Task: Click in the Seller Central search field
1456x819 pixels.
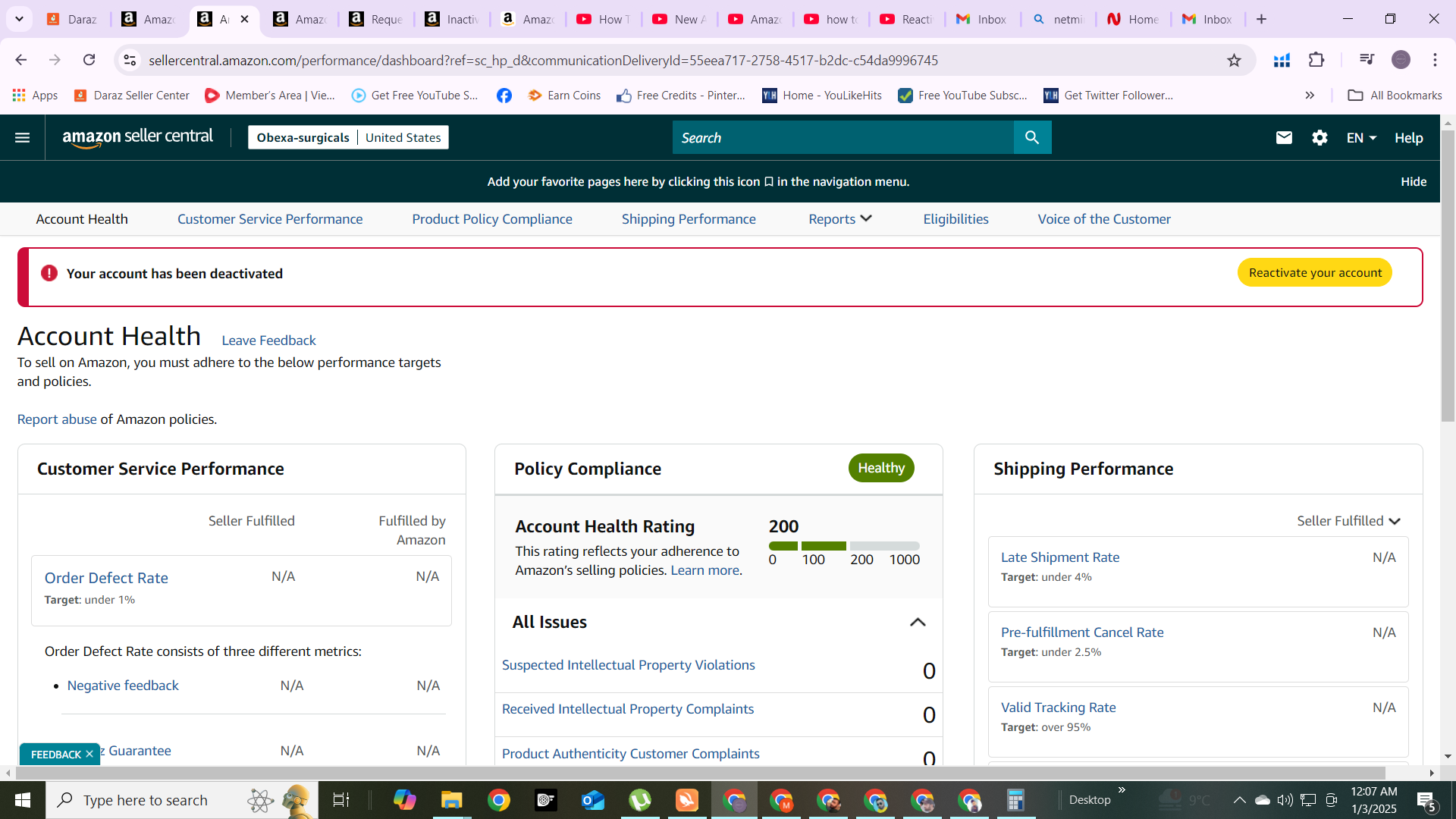Action: [843, 137]
